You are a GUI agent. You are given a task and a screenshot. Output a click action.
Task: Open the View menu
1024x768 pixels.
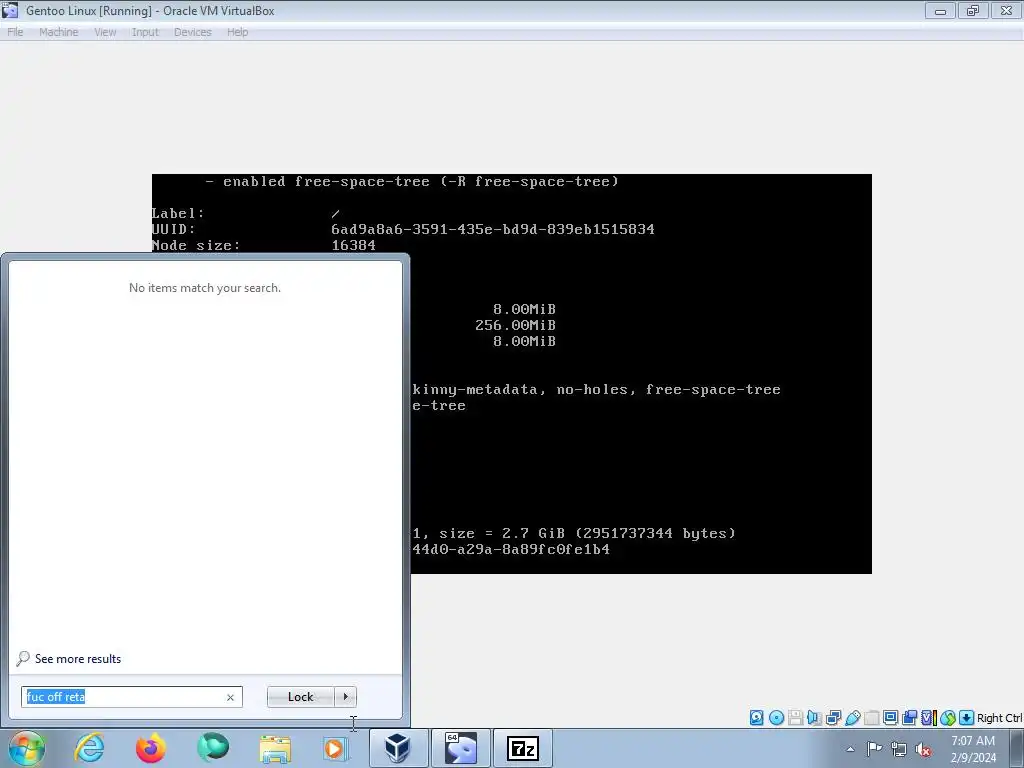[x=105, y=32]
